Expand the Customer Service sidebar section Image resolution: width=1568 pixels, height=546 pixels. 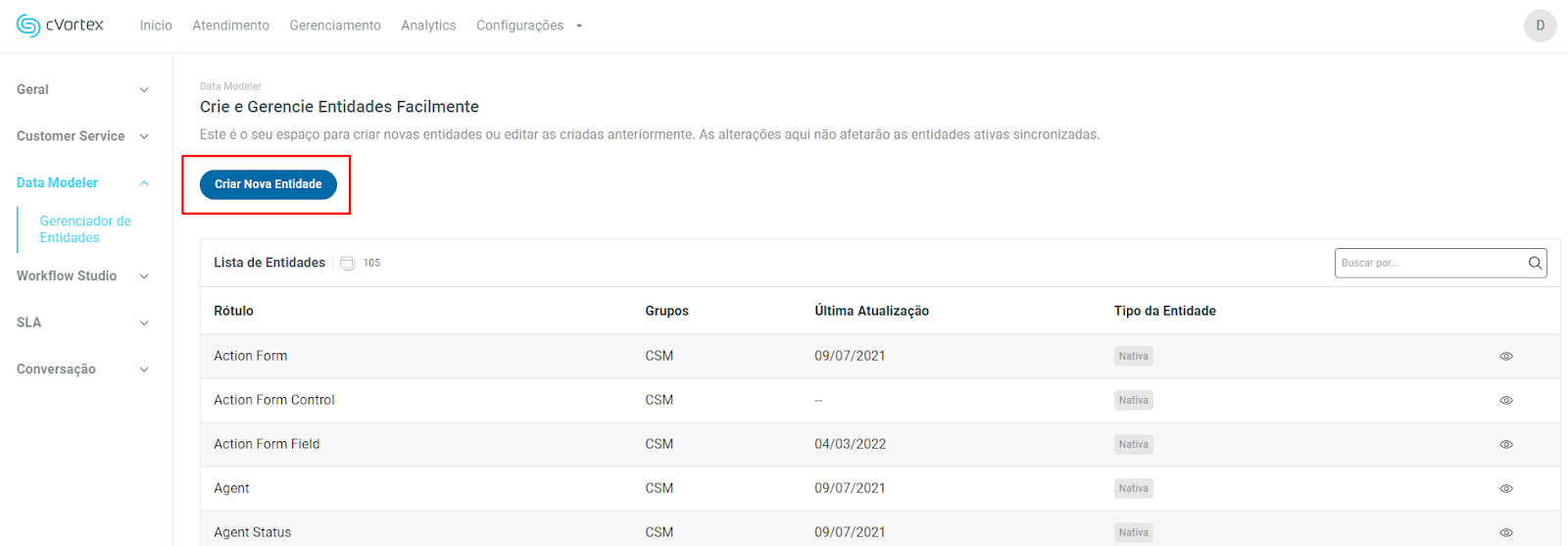point(144,136)
